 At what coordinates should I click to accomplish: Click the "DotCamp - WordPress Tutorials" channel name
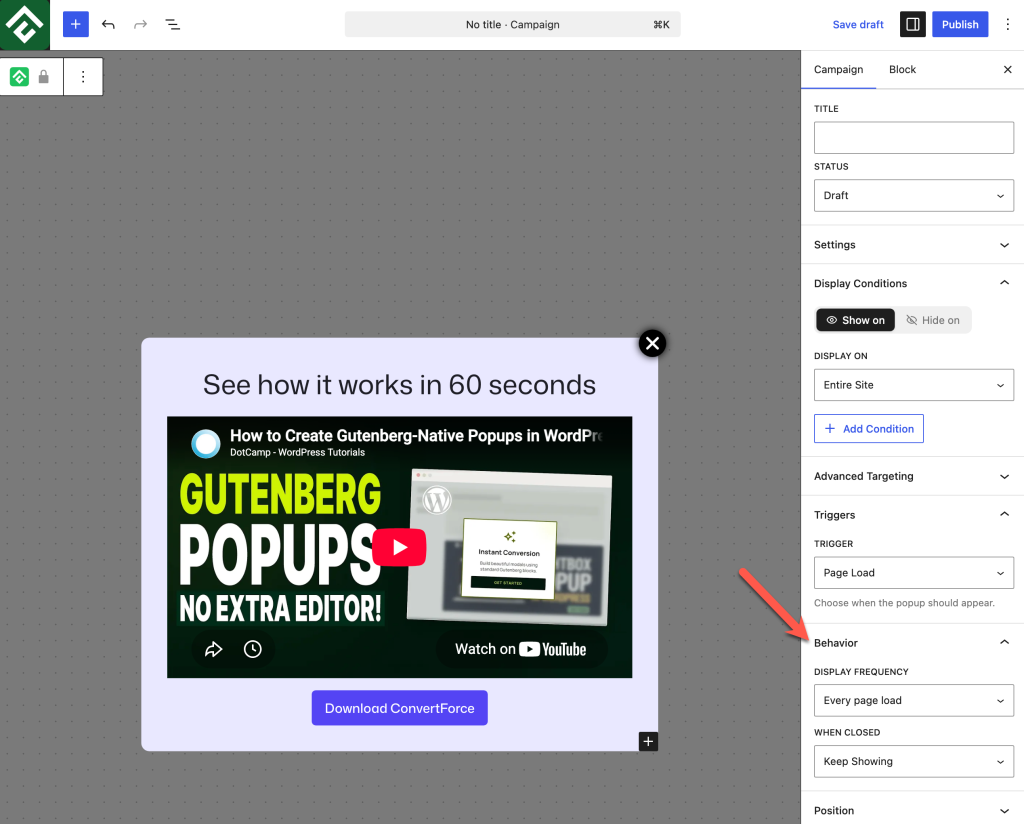[x=297, y=452]
